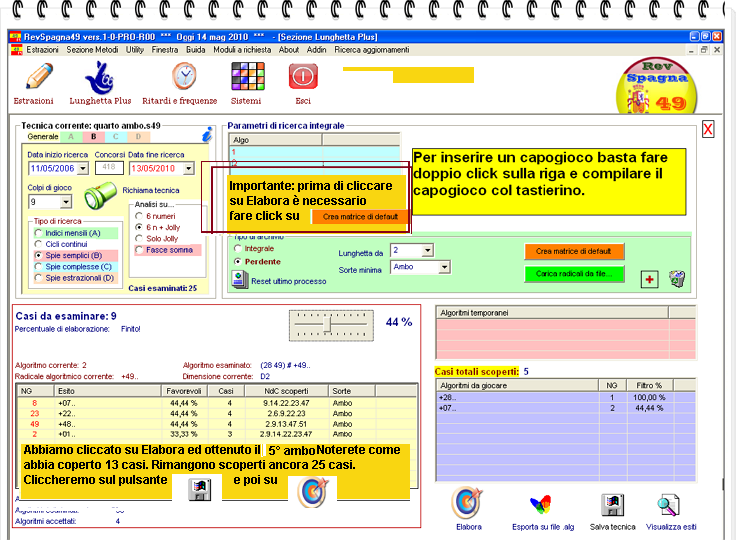Click the RevSpagna 49 logo badge
The width and height of the screenshot is (736, 540).
656,86
